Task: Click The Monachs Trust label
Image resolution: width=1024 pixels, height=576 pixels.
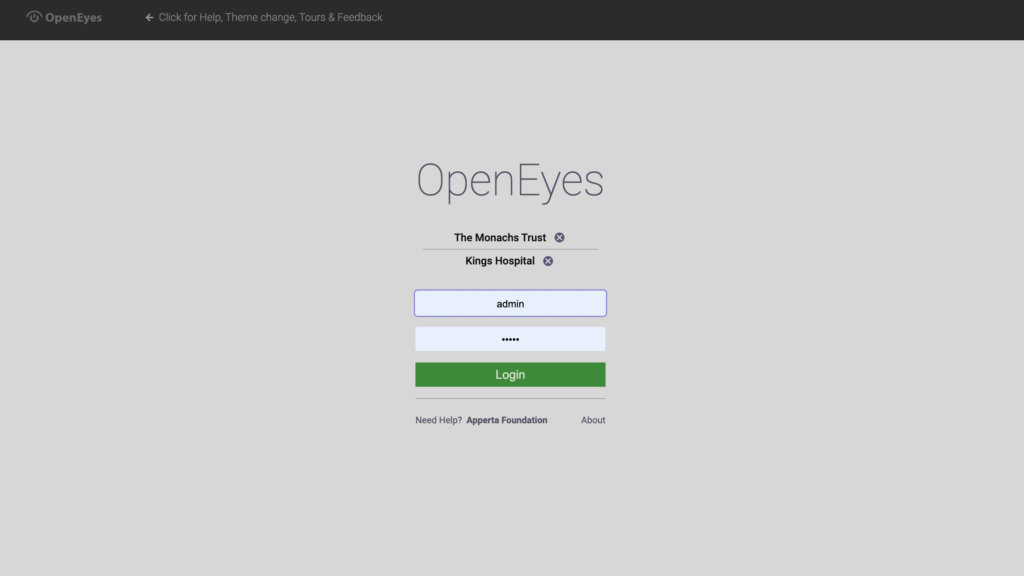Action: pos(500,238)
